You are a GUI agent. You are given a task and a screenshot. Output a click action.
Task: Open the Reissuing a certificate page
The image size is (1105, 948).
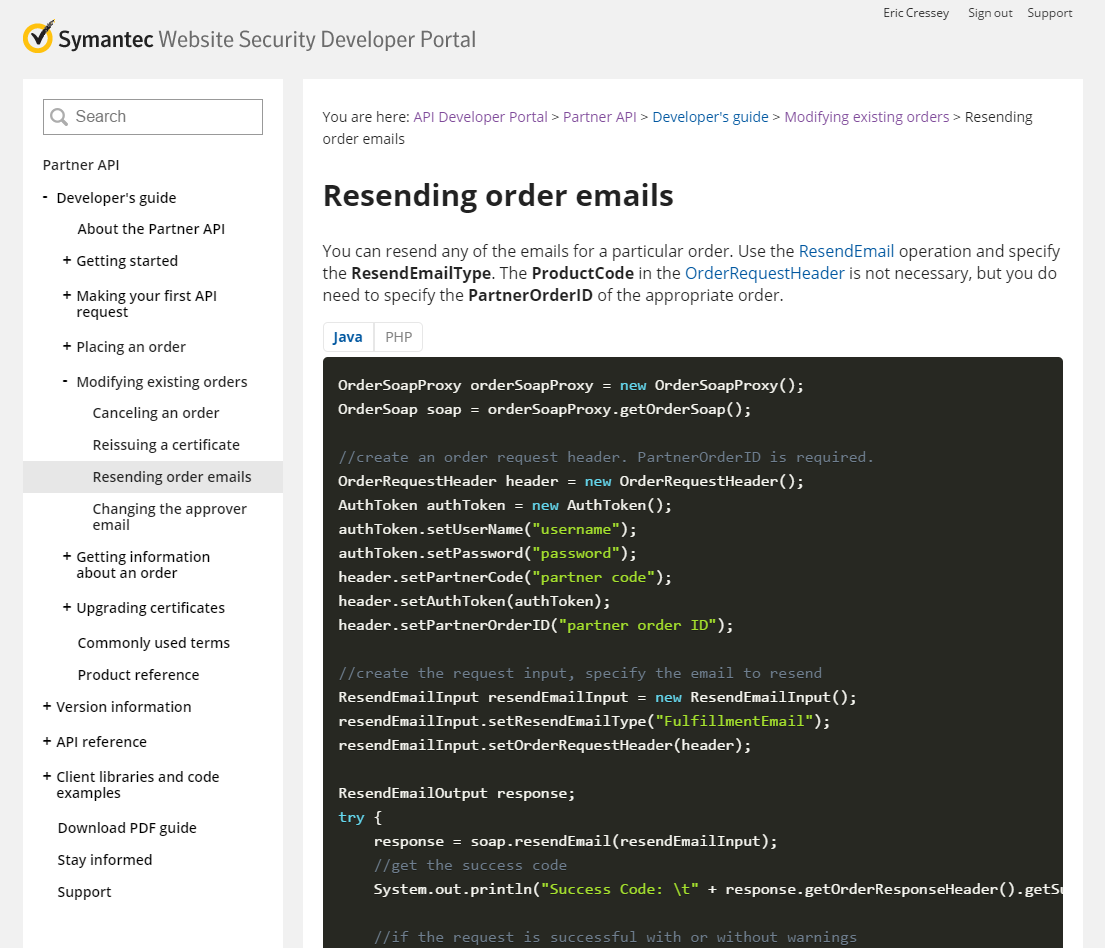pyautogui.click(x=166, y=445)
